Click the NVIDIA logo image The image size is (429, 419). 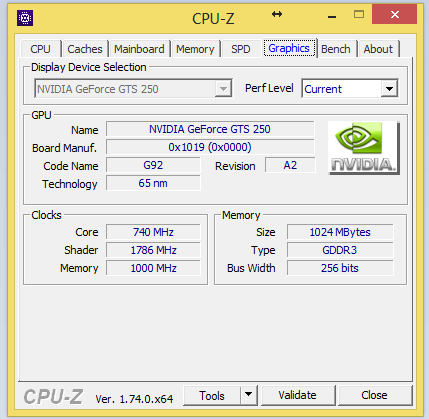click(364, 148)
